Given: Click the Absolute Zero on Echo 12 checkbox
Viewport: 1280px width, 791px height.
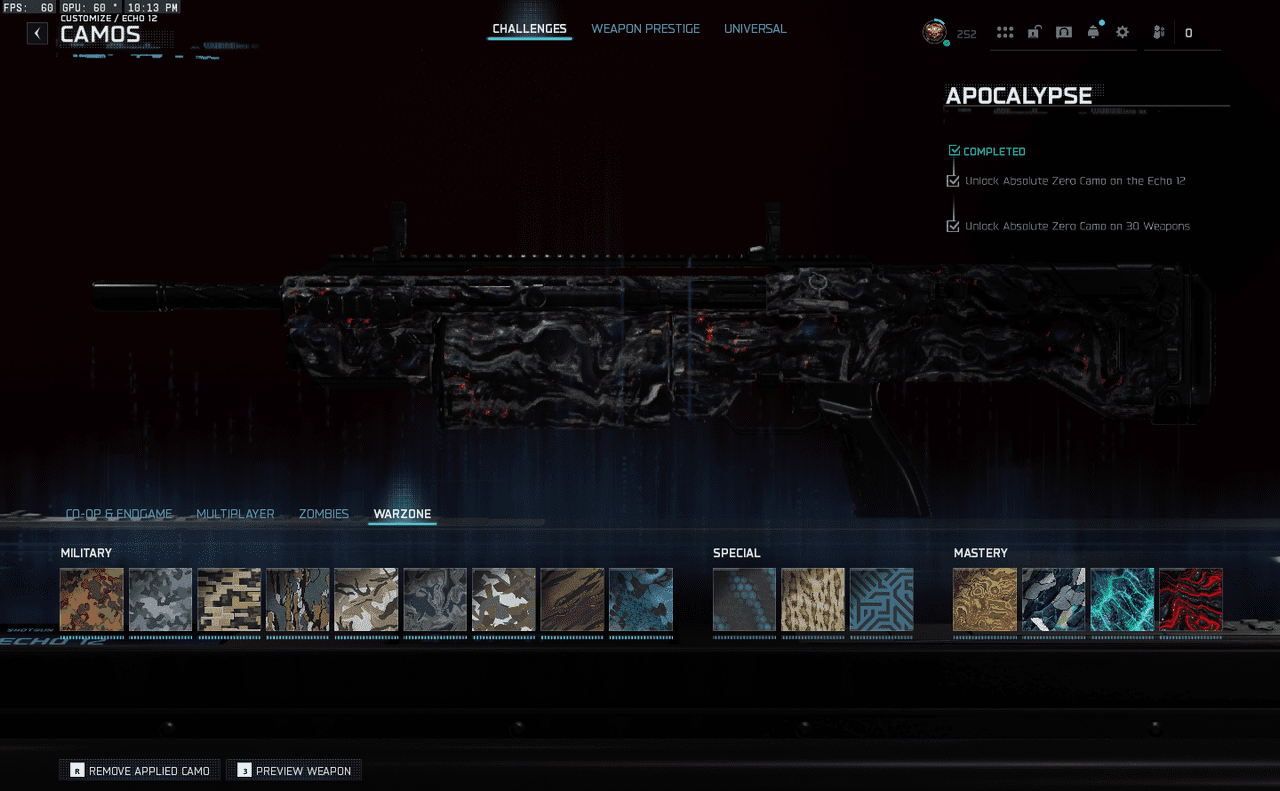Looking at the screenshot, I should coord(953,181).
